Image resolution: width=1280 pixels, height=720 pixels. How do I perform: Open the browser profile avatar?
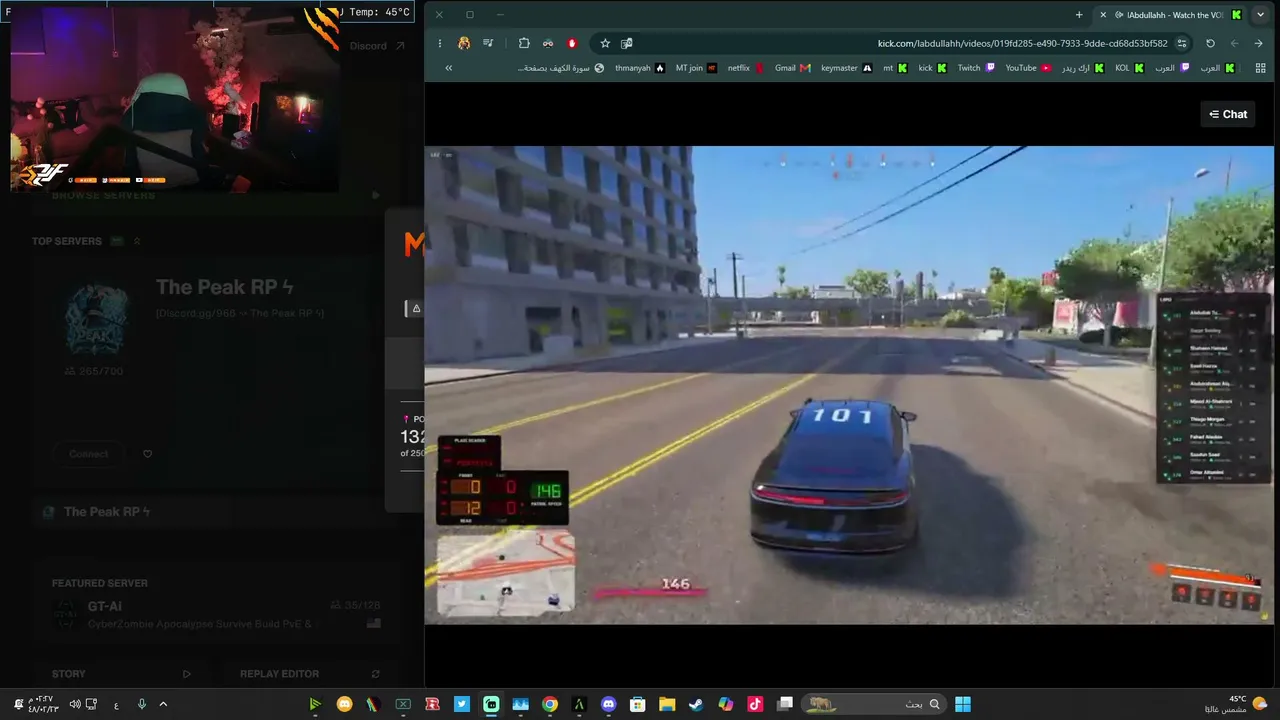tap(464, 43)
